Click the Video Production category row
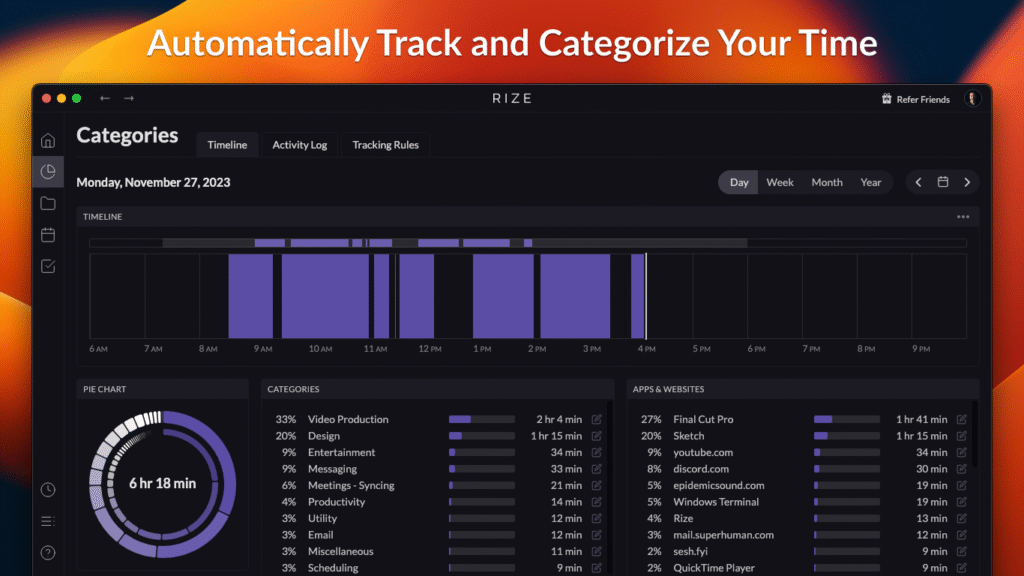1024x576 pixels. (x=438, y=419)
